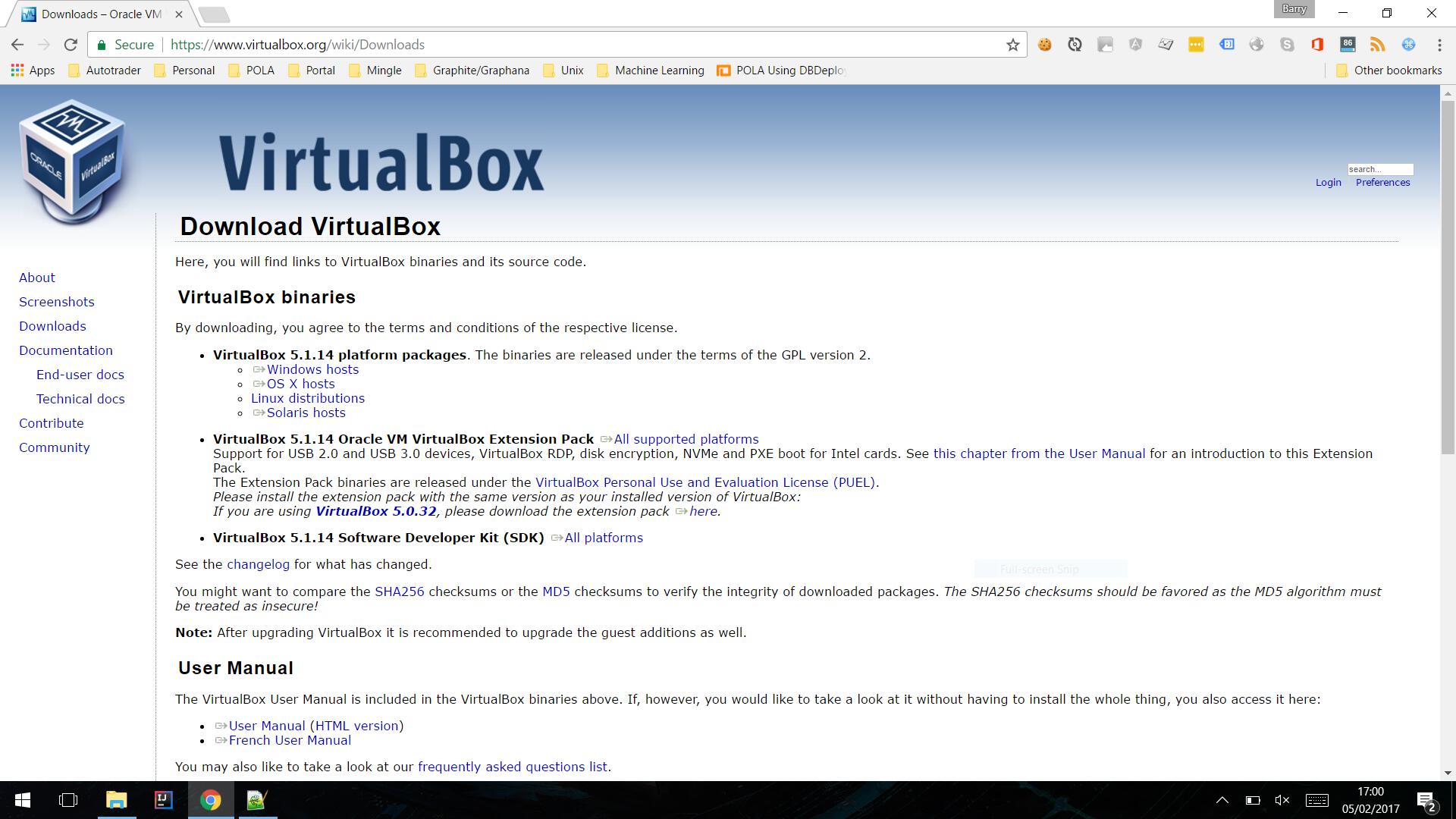
Task: Click the grey Angular shield extension icon
Action: pos(1135,45)
